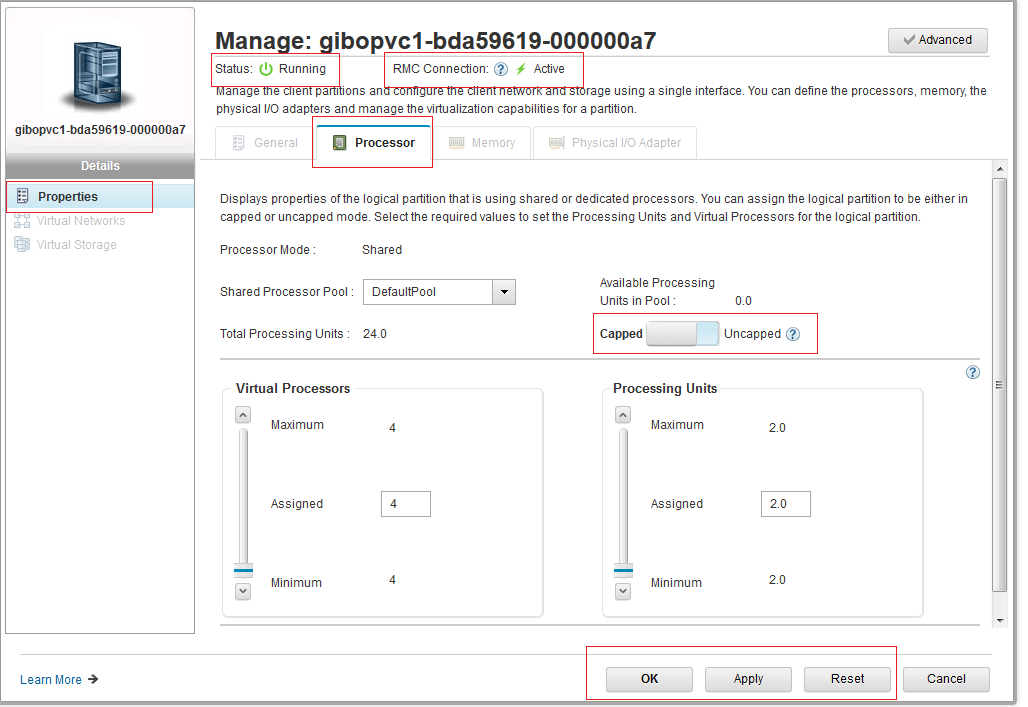Click the 24.0 Total Processing Units value

(x=375, y=334)
